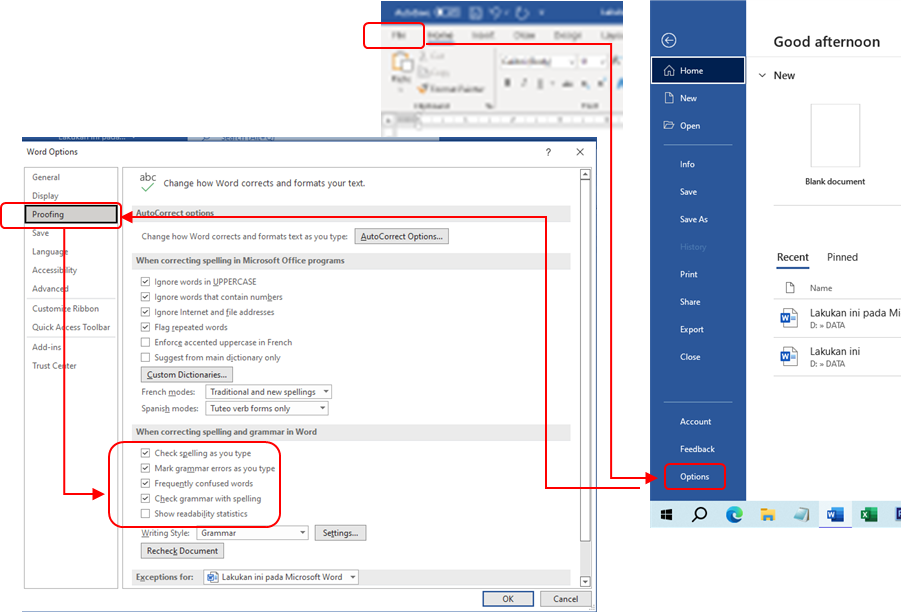
Task: Open the Exceptions for document dropdown
Action: point(281,577)
